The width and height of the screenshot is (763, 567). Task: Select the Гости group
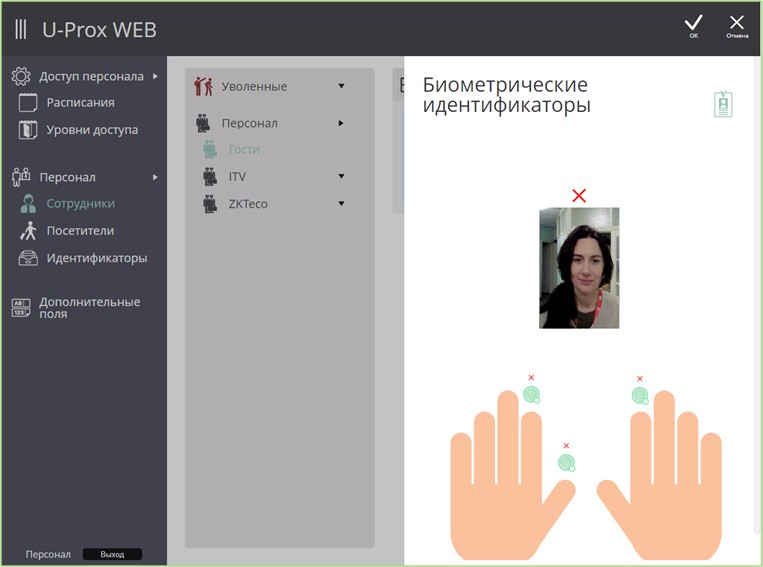[244, 149]
